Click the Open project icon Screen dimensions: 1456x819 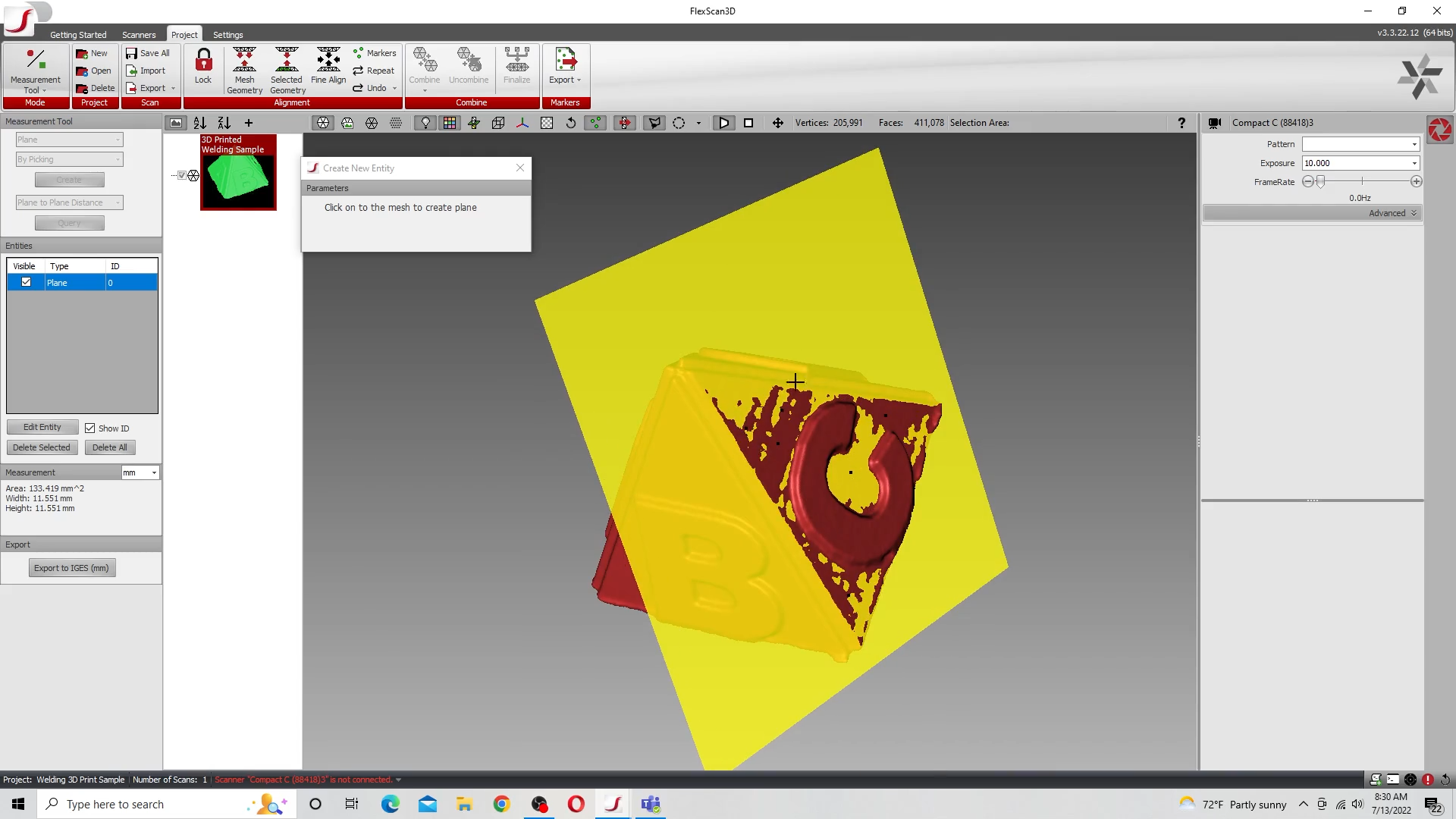(93, 71)
